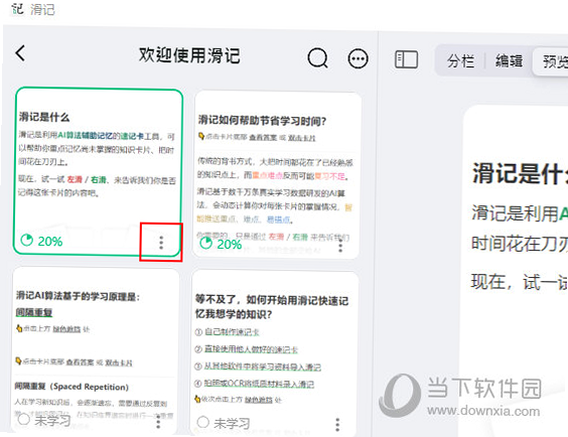This screenshot has height=437, width=568.
Task: Click the large 滑记是什 heading in preview
Action: (520, 173)
